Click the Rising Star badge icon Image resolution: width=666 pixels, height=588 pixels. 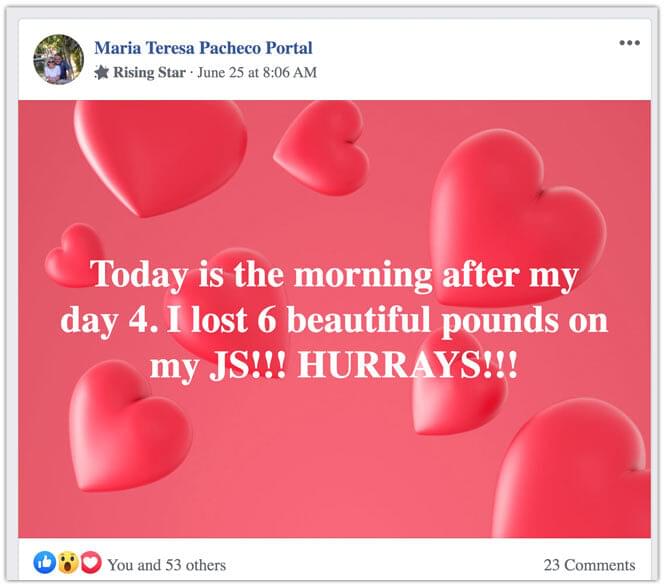(x=101, y=73)
